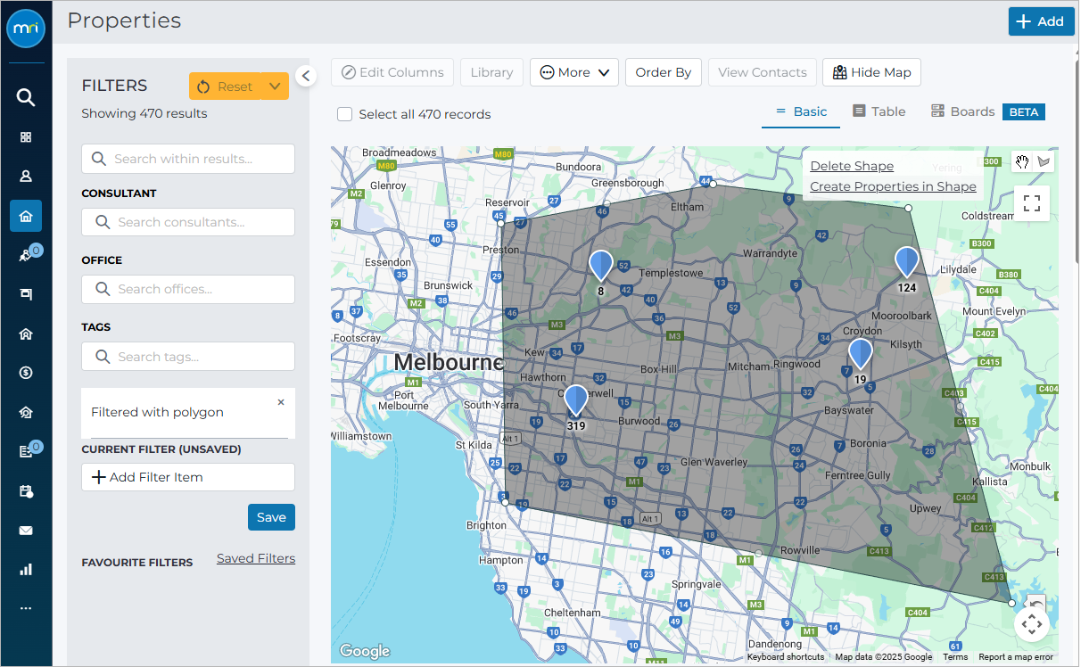
Task: Open the sign board icon in sidebar
Action: [25, 294]
